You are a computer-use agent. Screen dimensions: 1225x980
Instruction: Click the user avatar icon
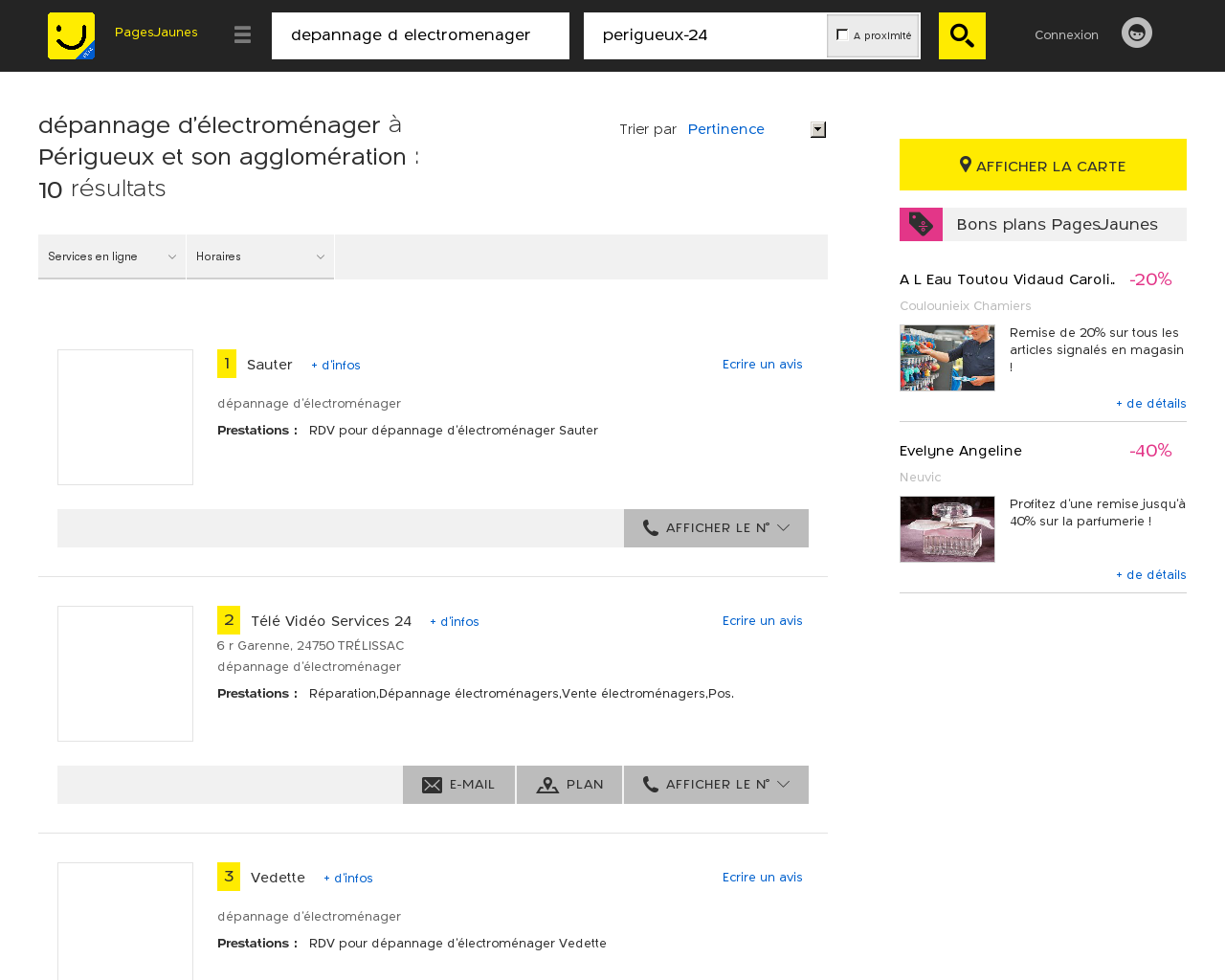[x=1137, y=33]
